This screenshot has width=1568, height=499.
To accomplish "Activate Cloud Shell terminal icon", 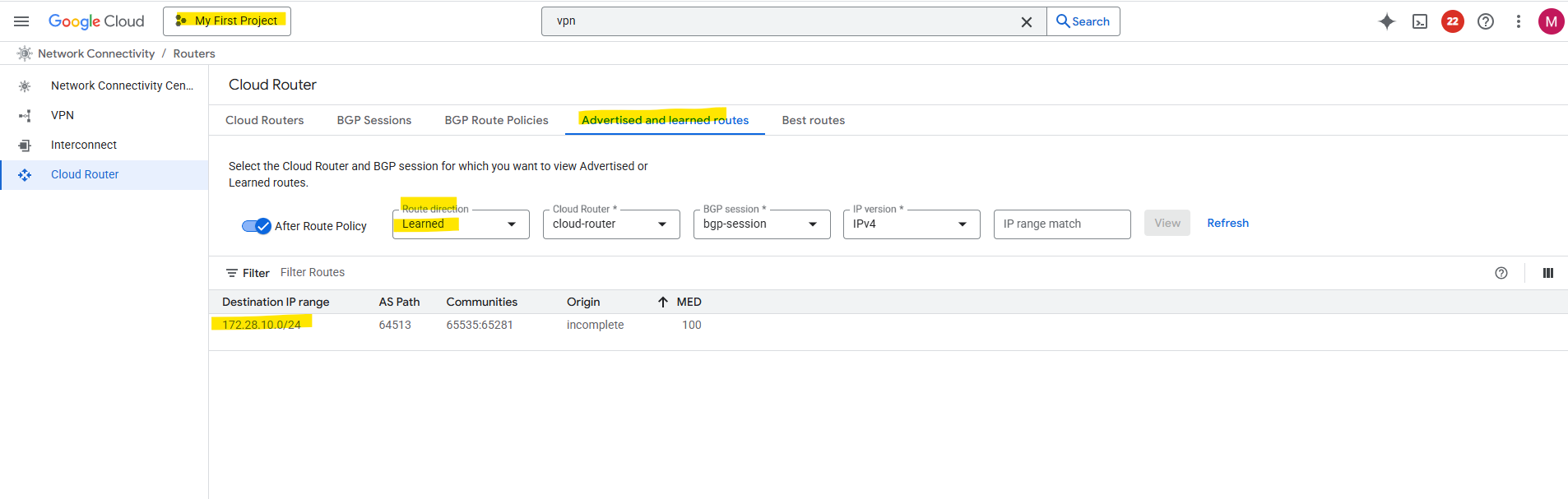I will [x=1420, y=21].
